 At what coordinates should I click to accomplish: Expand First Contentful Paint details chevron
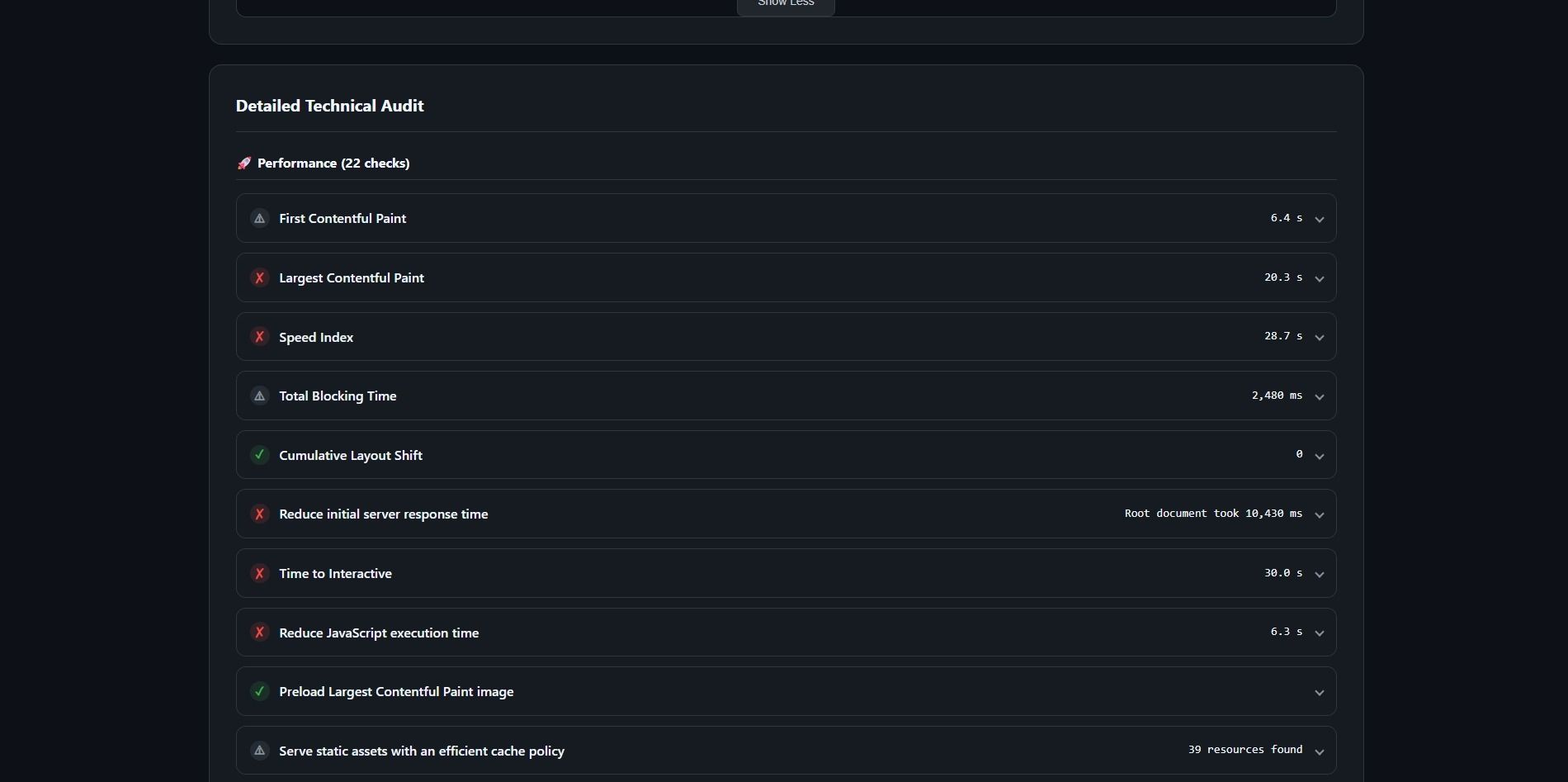(1319, 220)
